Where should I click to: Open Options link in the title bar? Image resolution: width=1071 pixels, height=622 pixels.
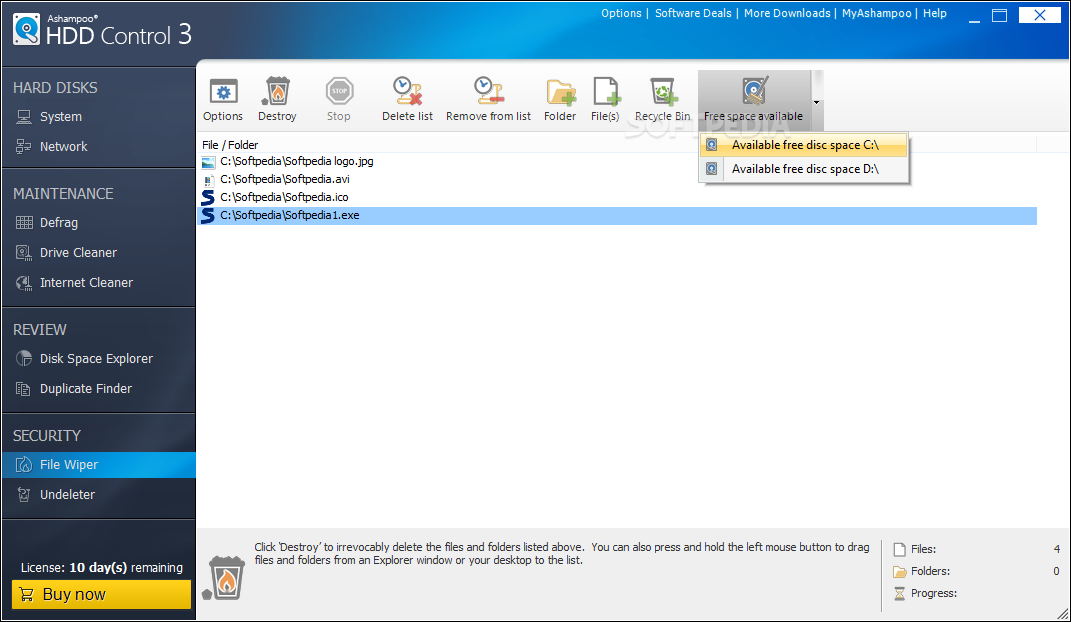coord(621,13)
